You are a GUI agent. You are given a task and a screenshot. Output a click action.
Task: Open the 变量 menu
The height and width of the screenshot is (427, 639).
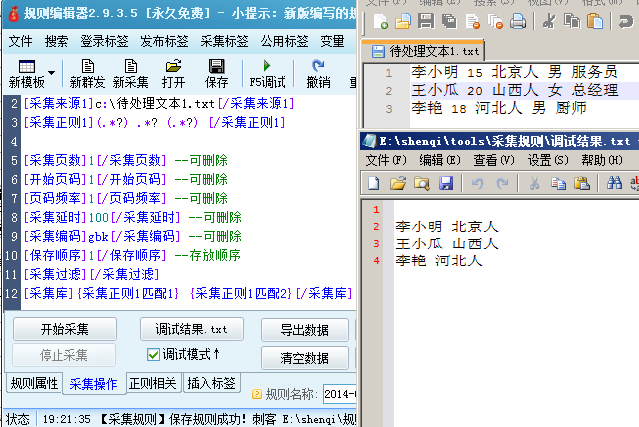pos(332,41)
